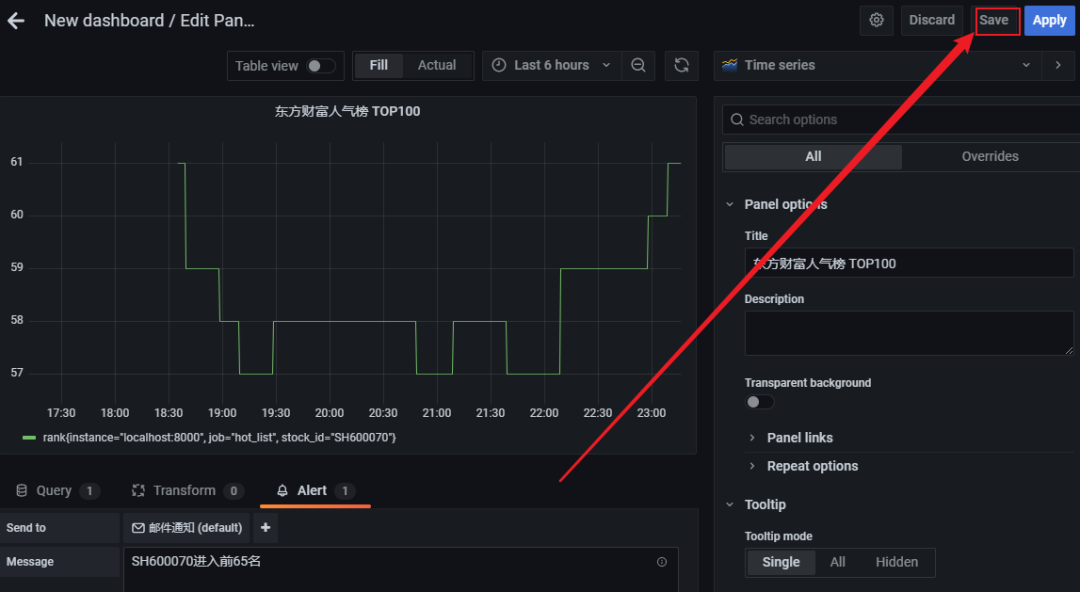
Task: Click the Search options input field
Action: click(x=900, y=120)
